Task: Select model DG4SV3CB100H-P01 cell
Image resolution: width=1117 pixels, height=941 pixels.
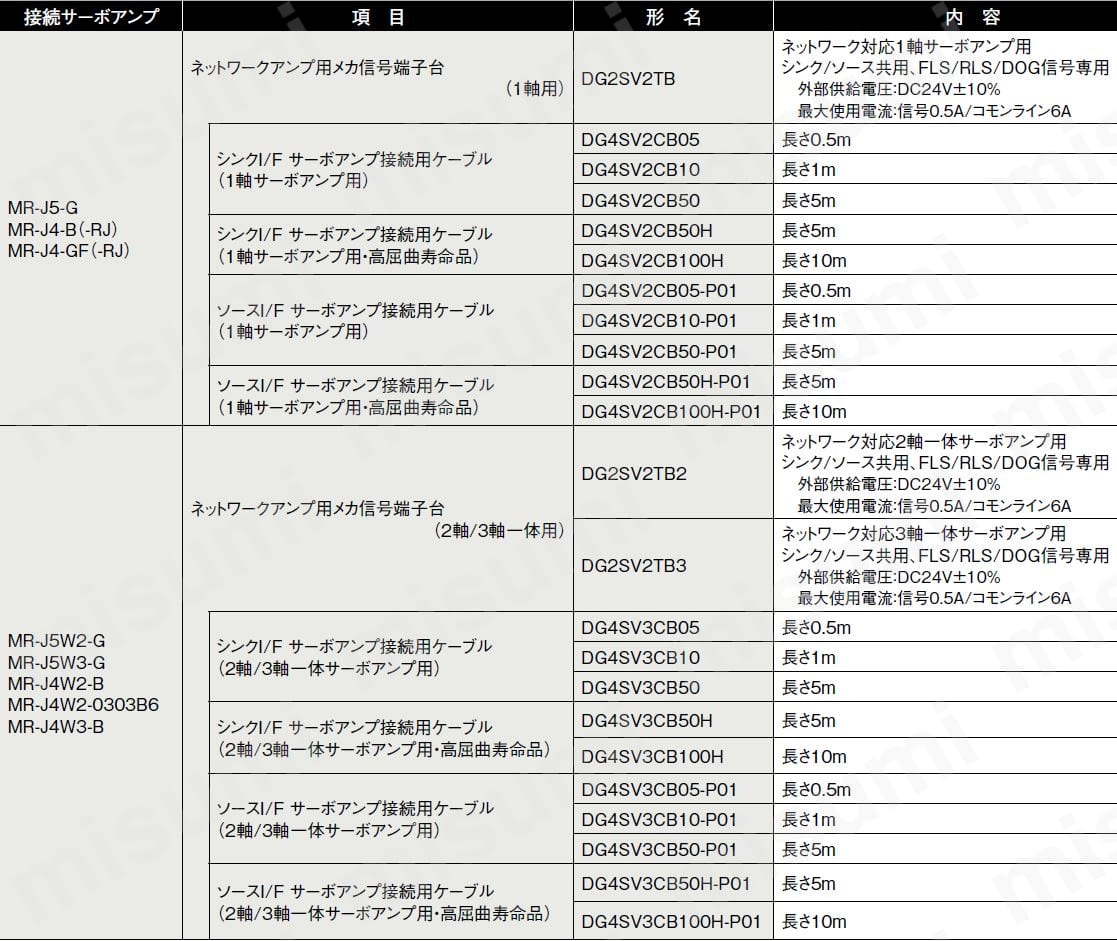Action: tap(673, 921)
